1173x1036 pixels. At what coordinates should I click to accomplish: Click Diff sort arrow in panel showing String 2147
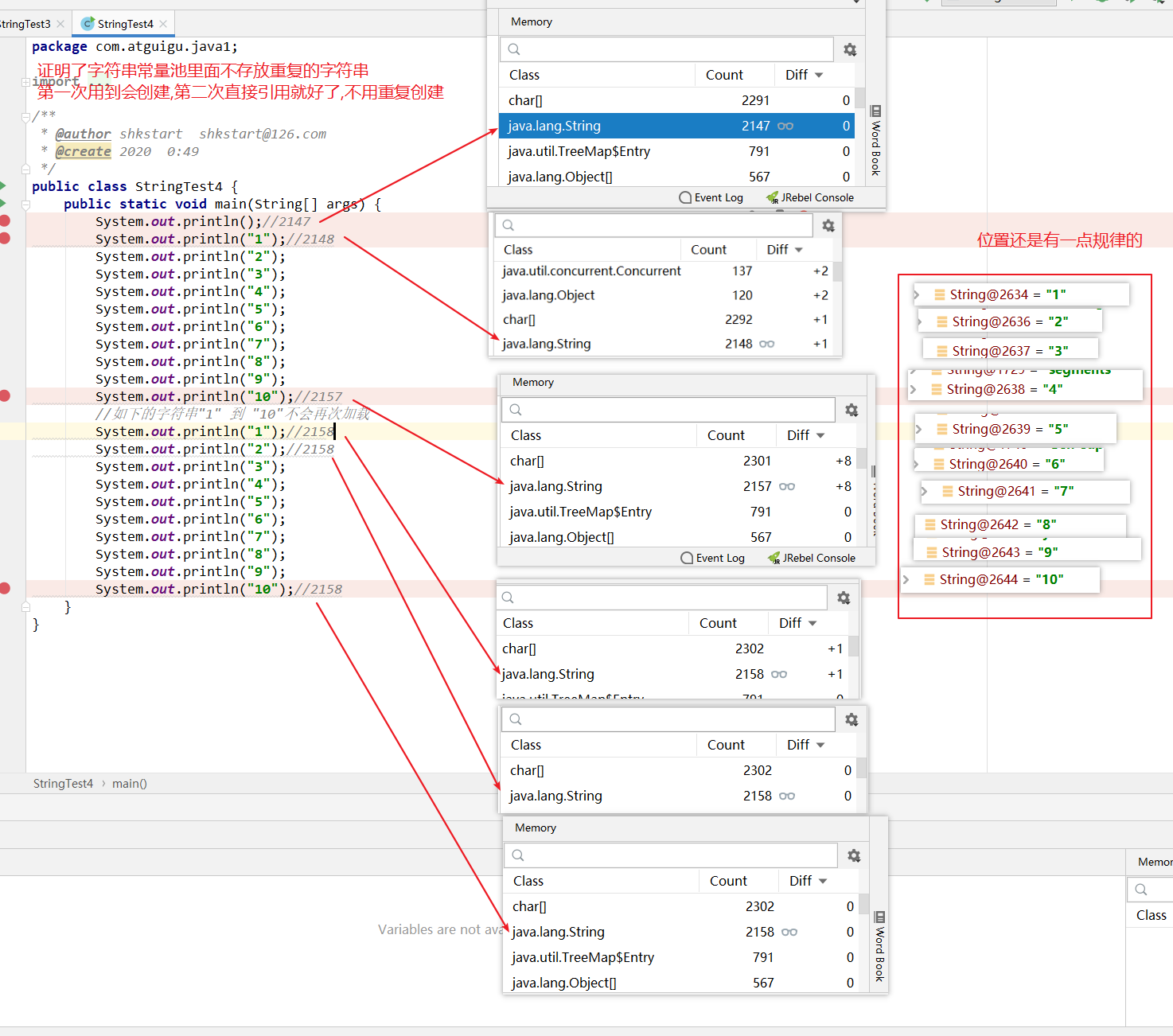[x=819, y=75]
